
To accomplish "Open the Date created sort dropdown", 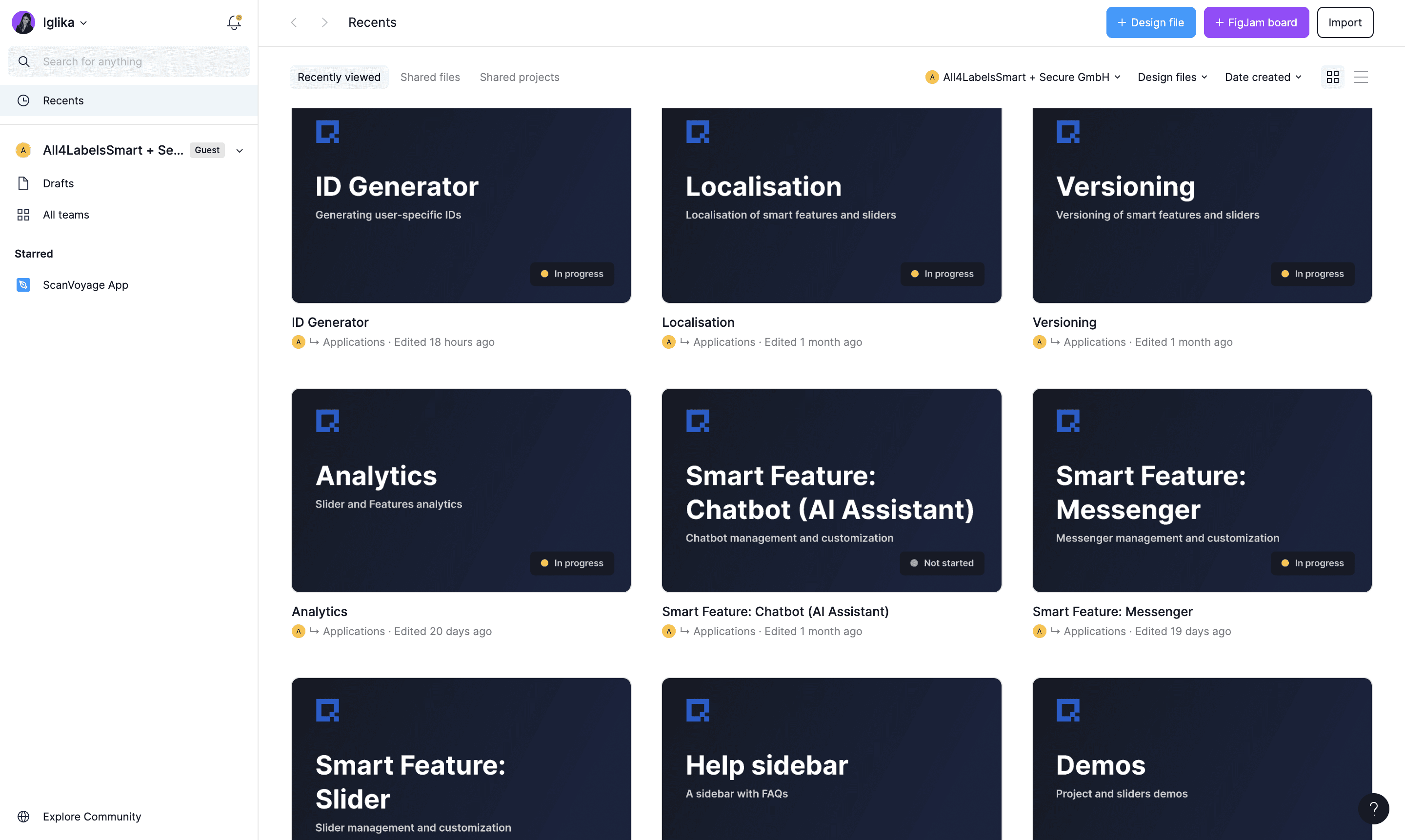I will pyautogui.click(x=1263, y=77).
